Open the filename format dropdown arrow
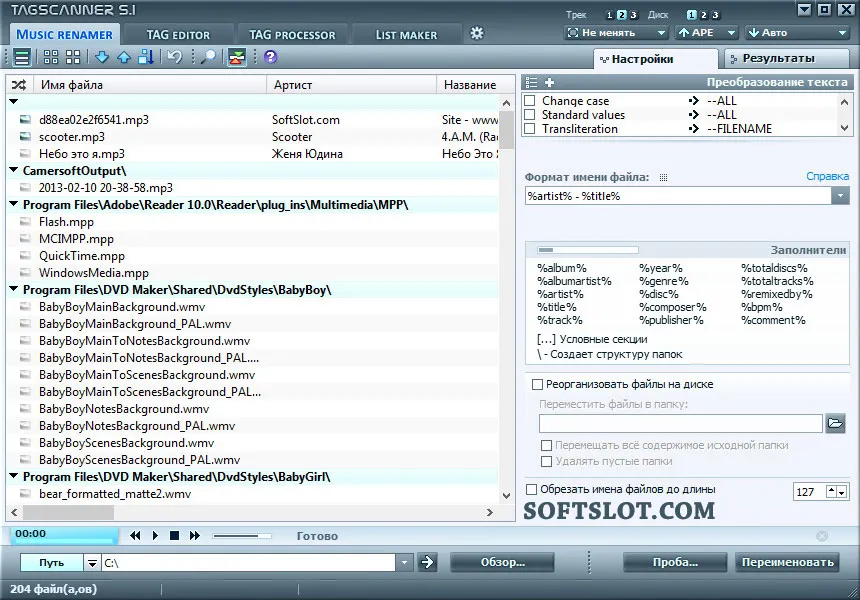This screenshot has height=600, width=860. click(x=840, y=196)
